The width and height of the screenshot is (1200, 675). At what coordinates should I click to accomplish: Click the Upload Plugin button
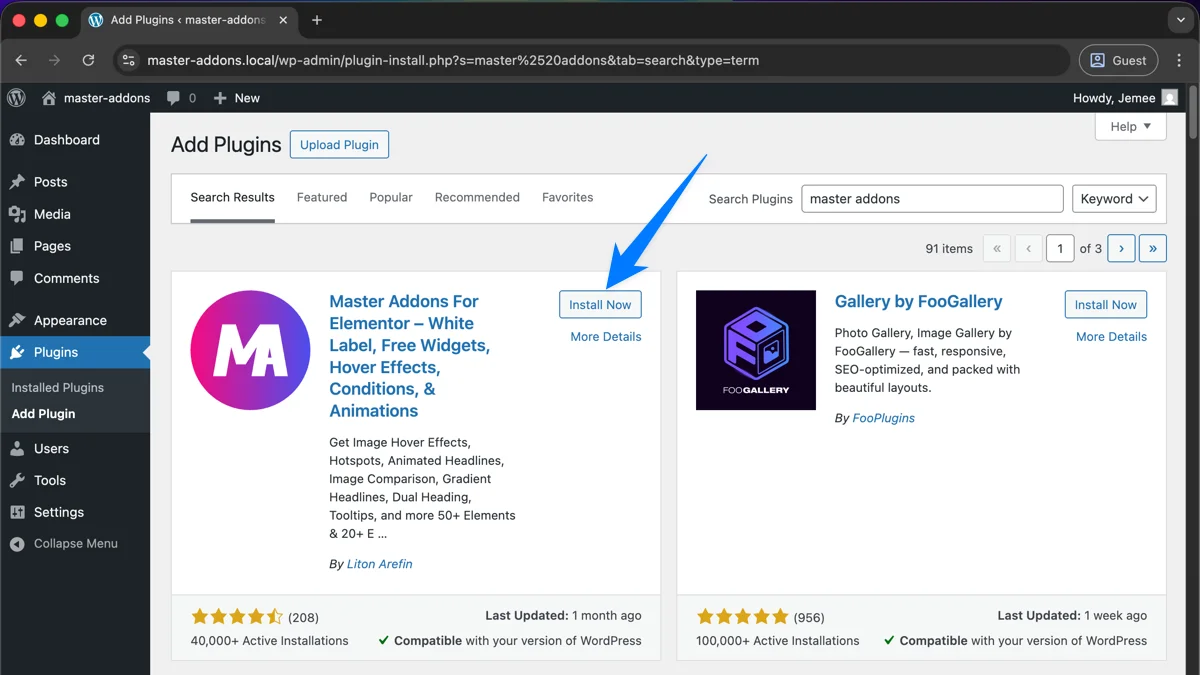(339, 144)
